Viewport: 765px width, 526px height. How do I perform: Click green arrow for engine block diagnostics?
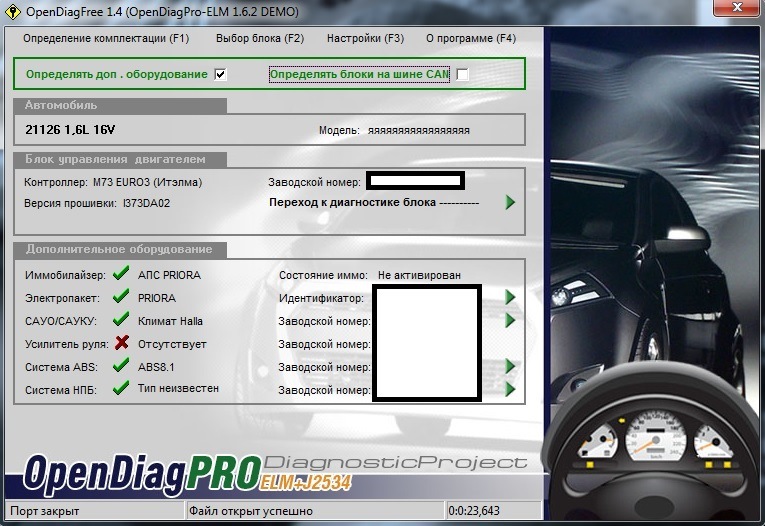[x=510, y=202]
